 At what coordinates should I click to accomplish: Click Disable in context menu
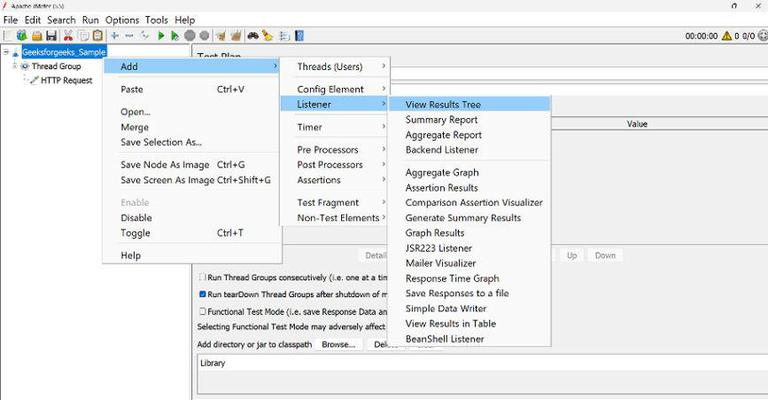192,217
